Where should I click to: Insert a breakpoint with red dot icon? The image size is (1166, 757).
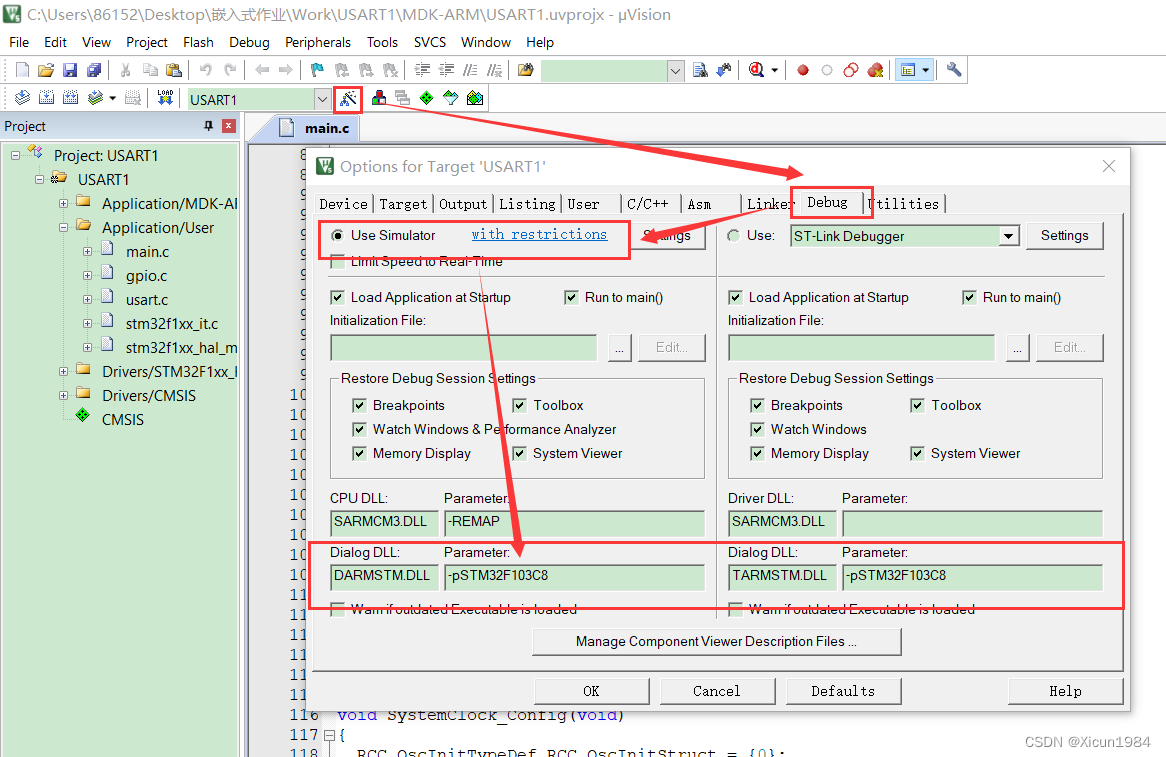pos(802,70)
